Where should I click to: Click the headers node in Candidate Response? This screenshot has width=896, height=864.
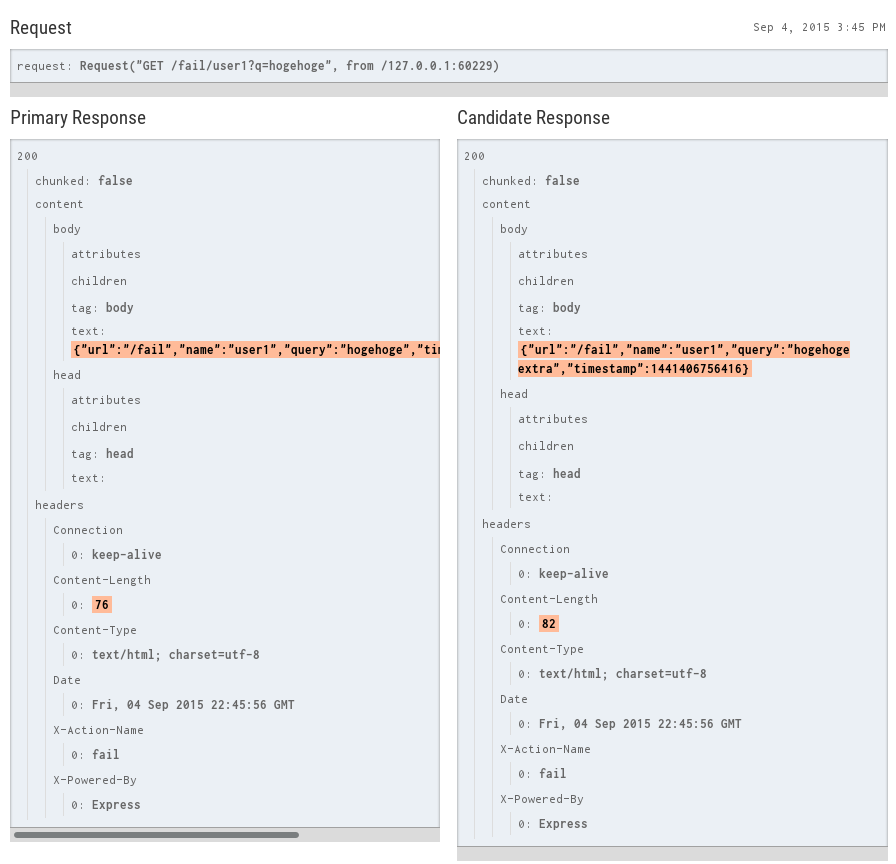[506, 523]
